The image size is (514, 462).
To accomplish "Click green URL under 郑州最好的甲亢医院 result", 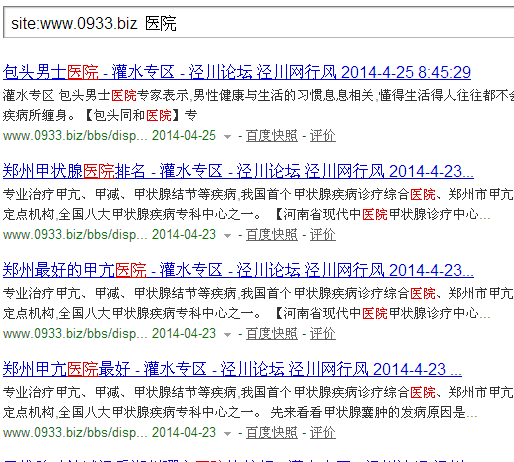I will point(75,334).
